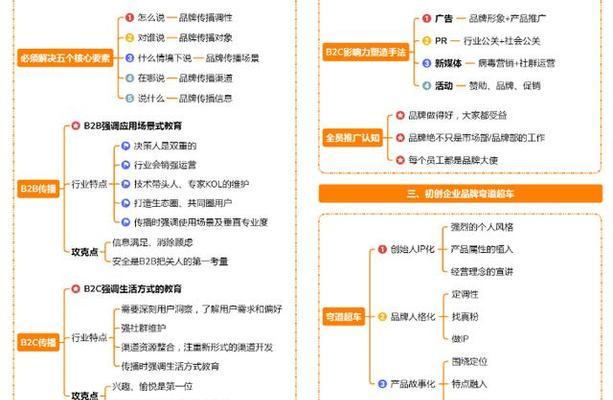
Task: Select the orange node 必须解决五个核心要素
Action: coord(65,58)
